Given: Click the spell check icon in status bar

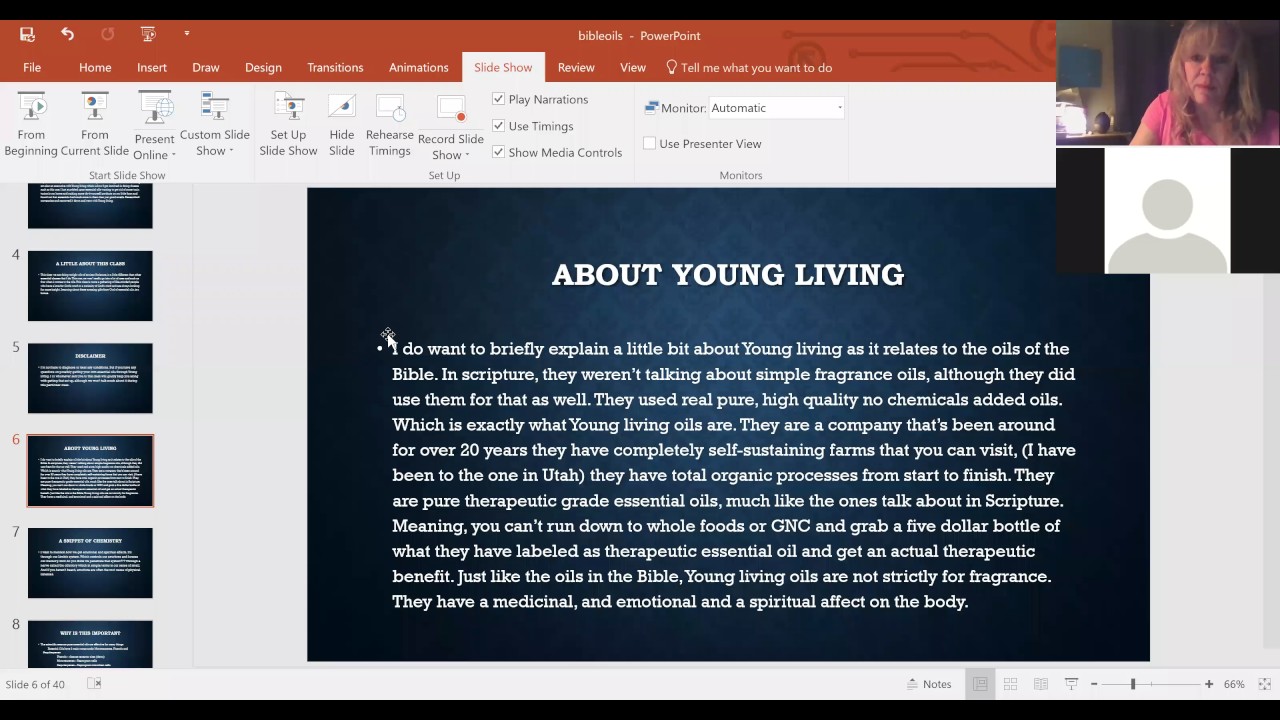Looking at the screenshot, I should [x=94, y=684].
